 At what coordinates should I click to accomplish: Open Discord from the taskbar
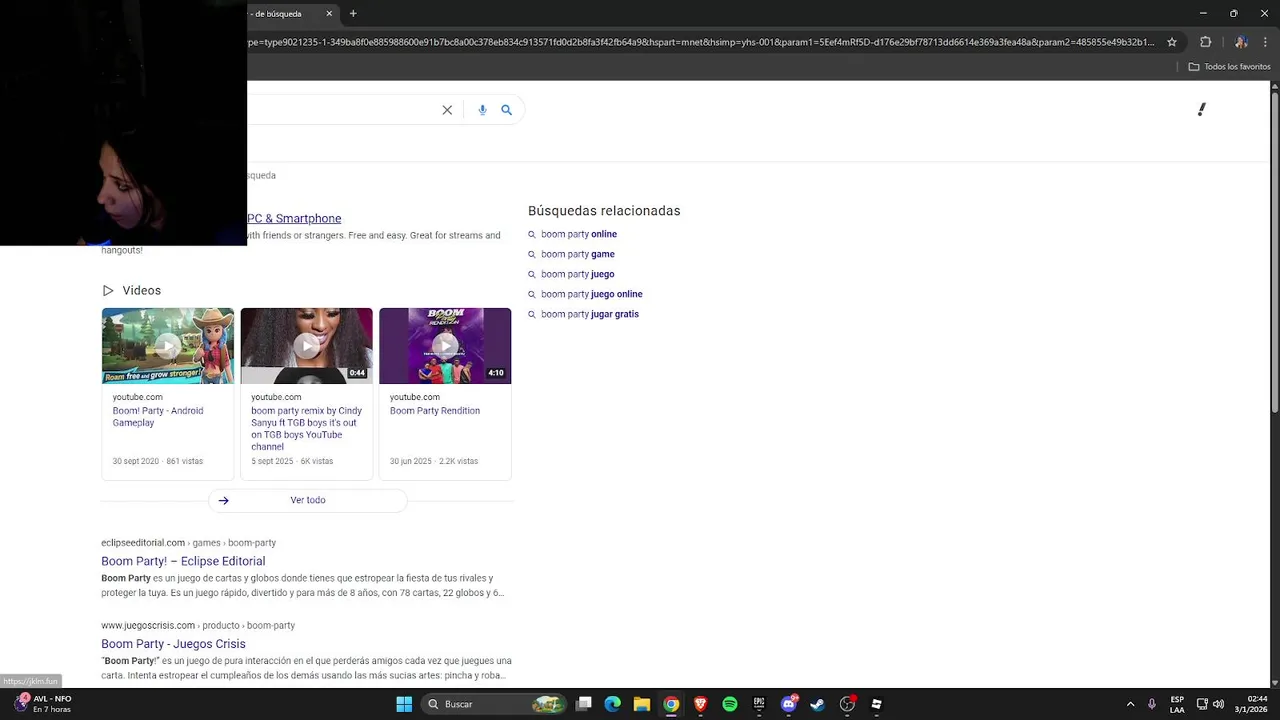788,704
